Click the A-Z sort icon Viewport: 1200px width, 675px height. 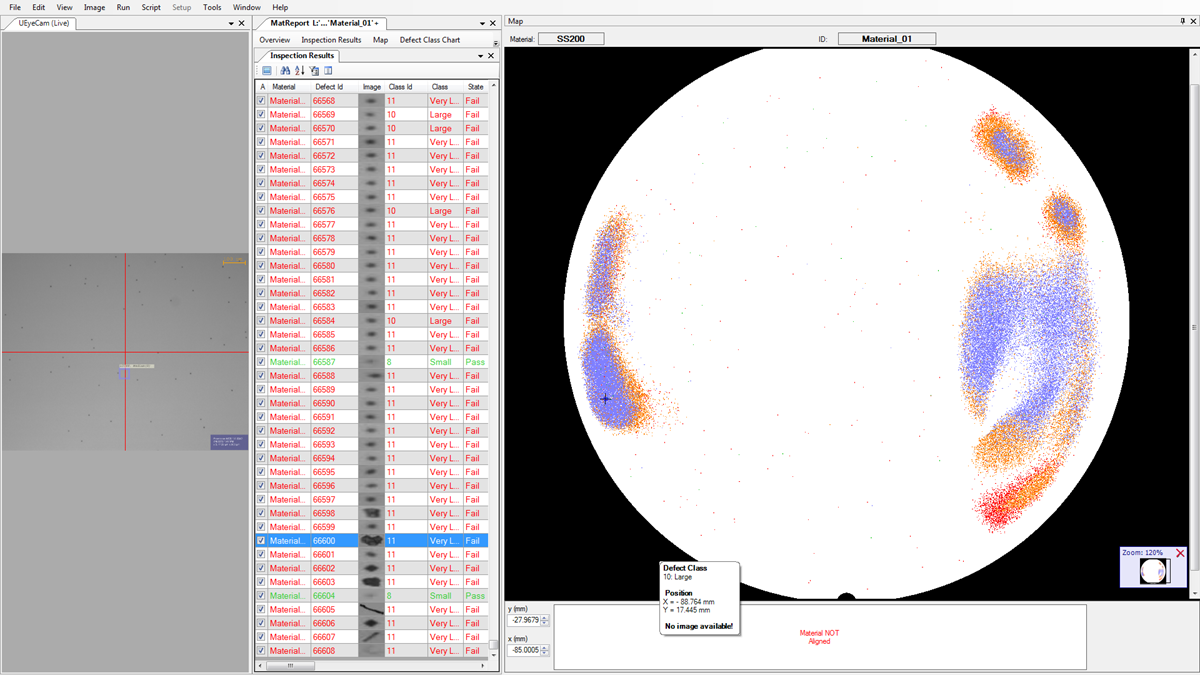tap(299, 71)
